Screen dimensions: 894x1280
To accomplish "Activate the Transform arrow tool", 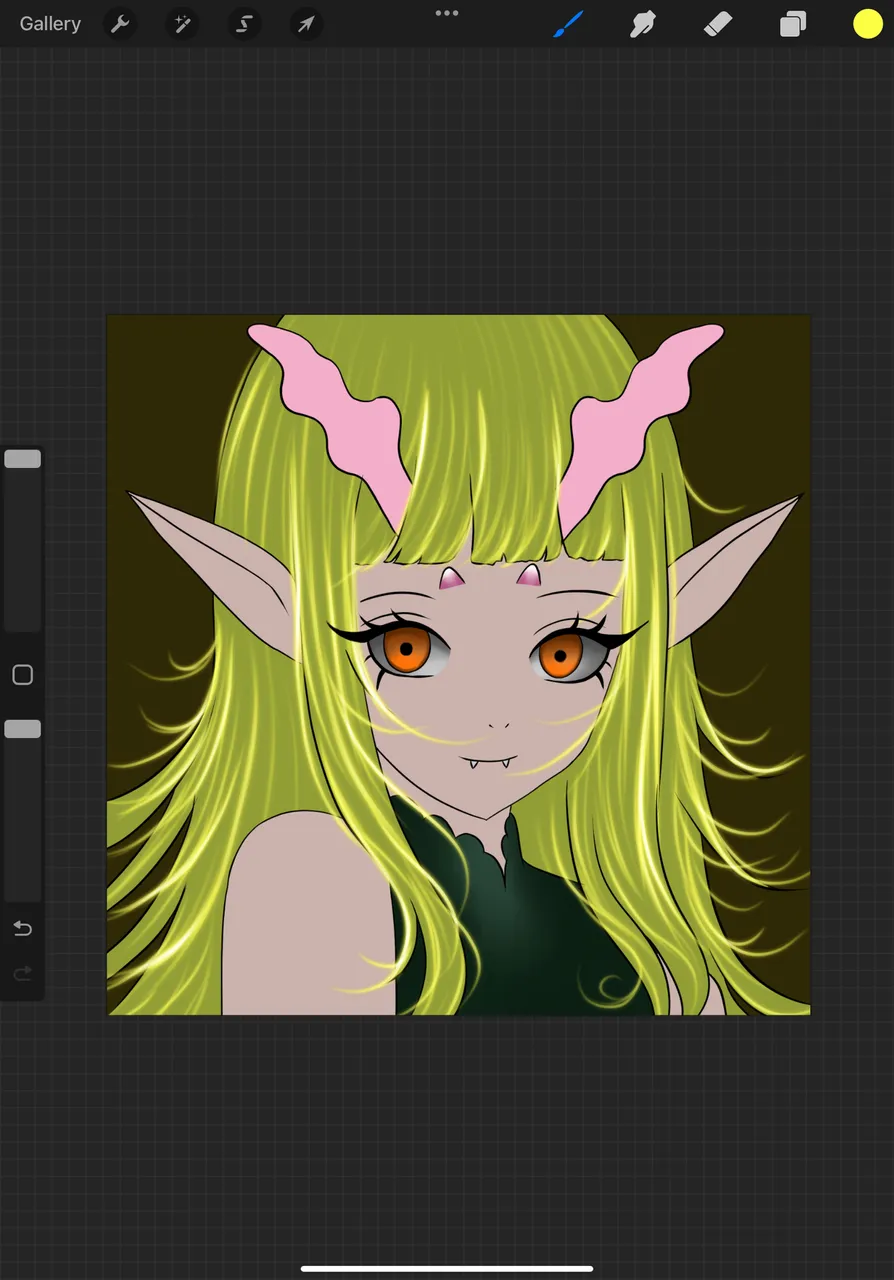I will pyautogui.click(x=306, y=24).
